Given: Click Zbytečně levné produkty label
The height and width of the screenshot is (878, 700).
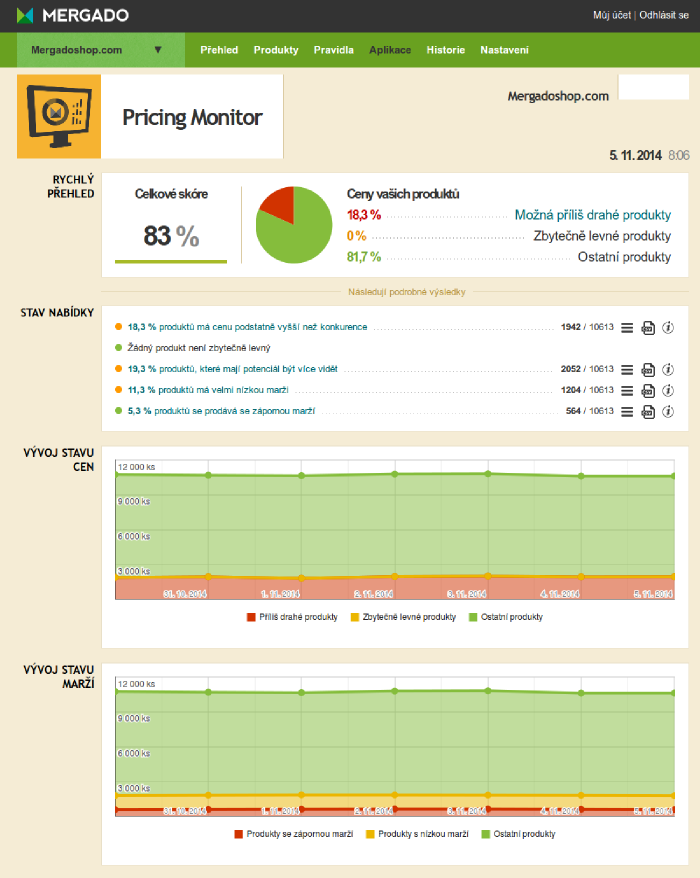Looking at the screenshot, I should (x=602, y=236).
